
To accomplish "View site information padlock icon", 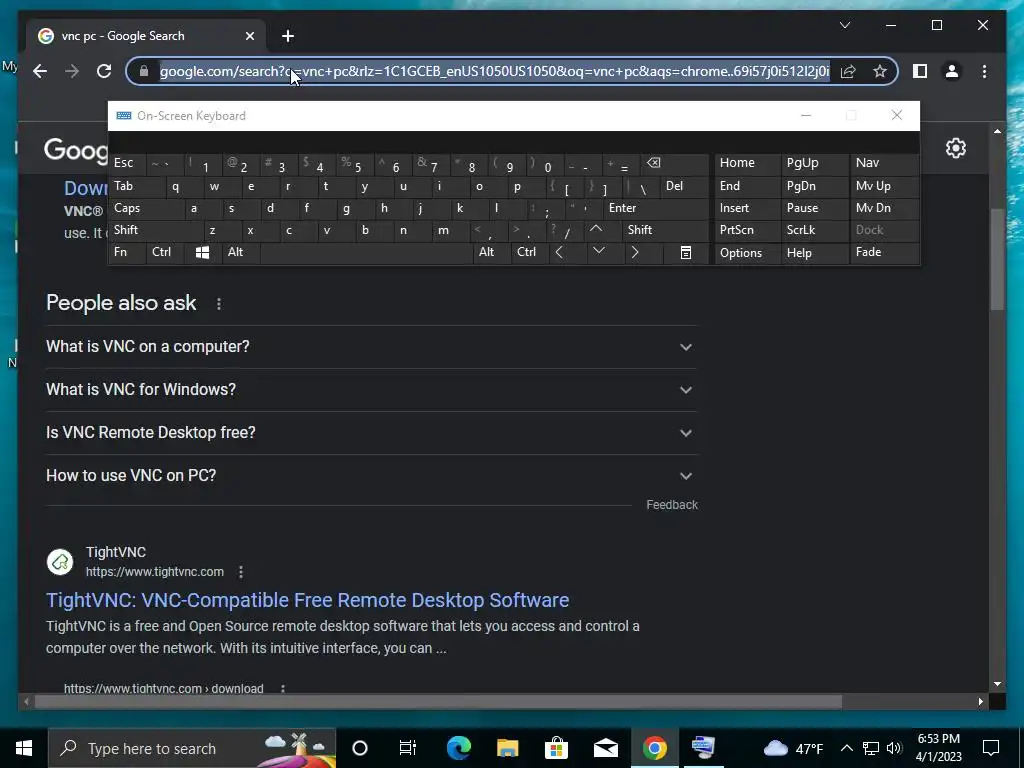I will (144, 71).
